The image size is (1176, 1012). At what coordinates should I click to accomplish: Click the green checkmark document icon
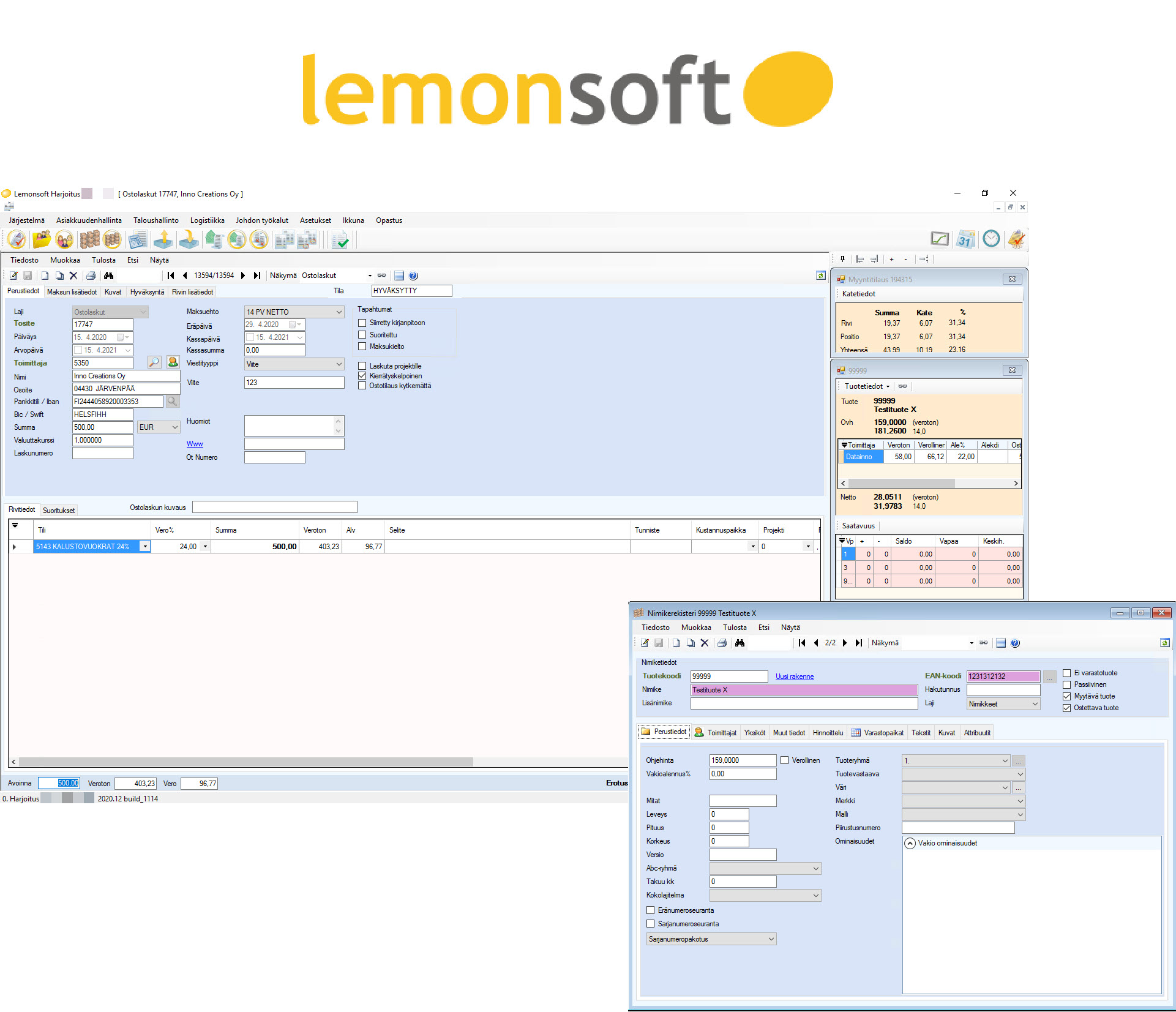coord(339,240)
